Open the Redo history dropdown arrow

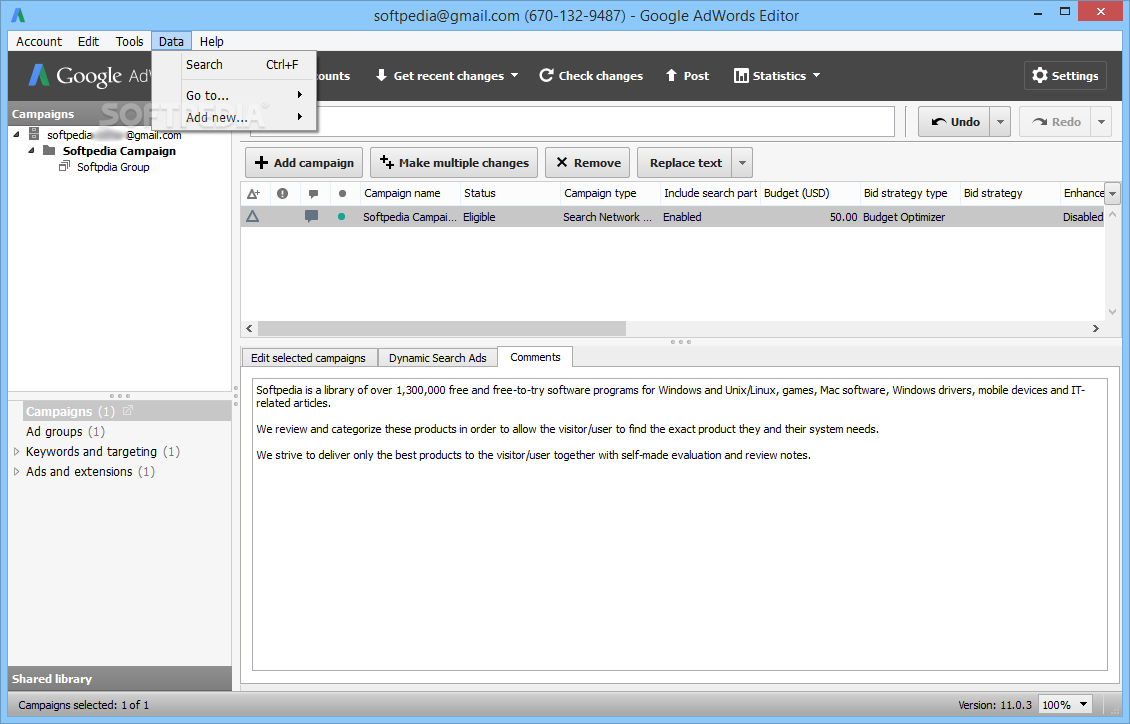click(x=1101, y=122)
